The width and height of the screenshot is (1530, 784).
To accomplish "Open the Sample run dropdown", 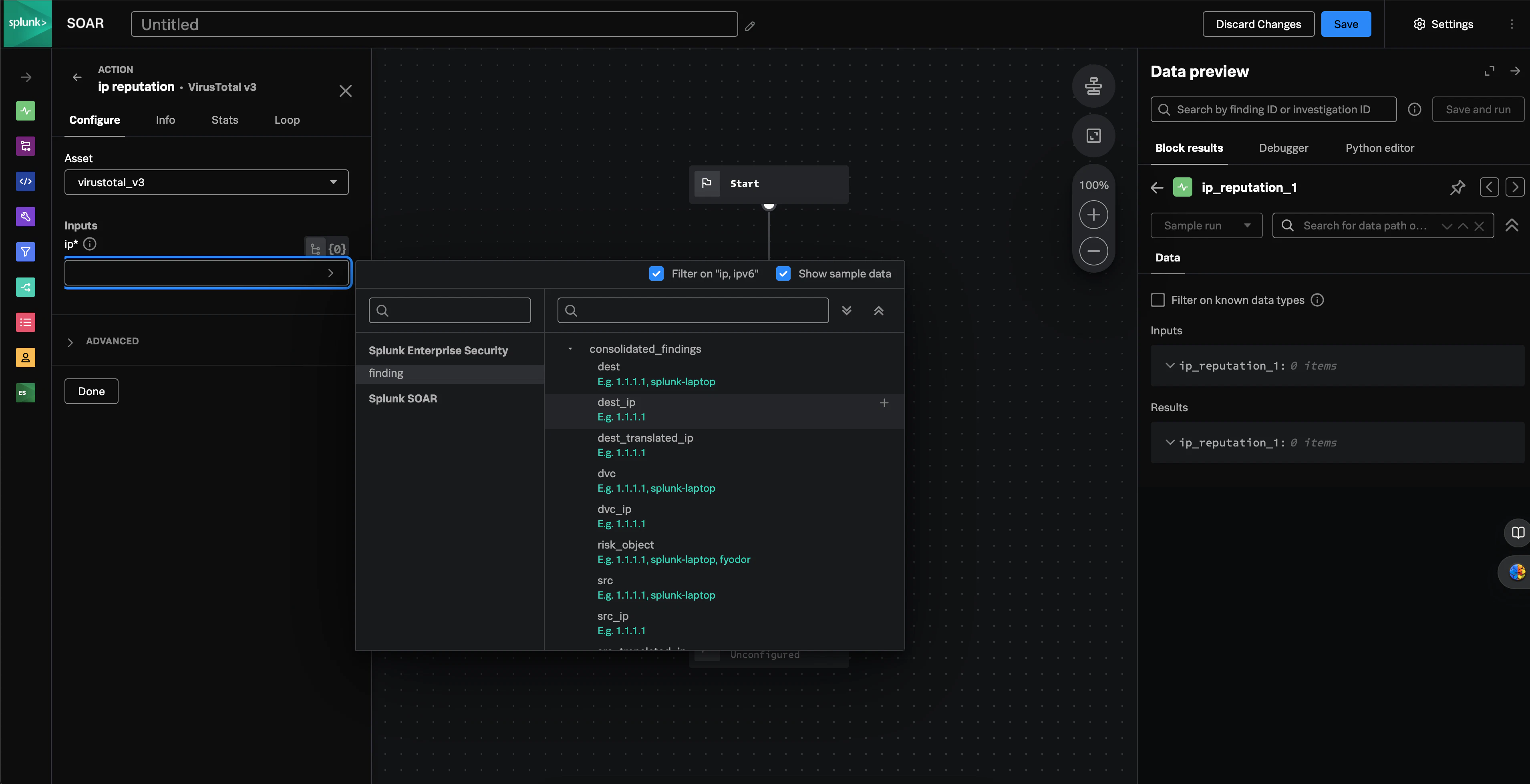I will tap(1206, 226).
